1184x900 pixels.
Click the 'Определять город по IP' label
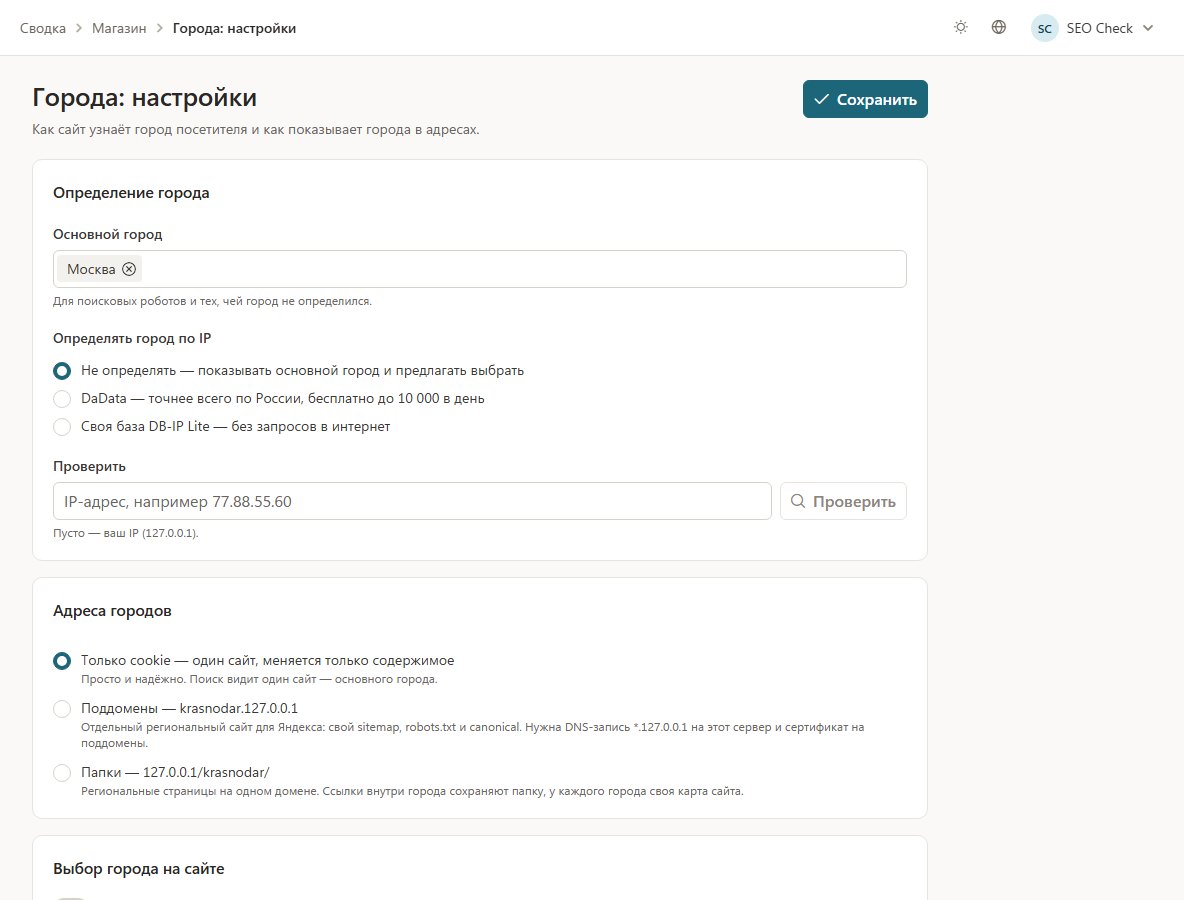coord(132,338)
